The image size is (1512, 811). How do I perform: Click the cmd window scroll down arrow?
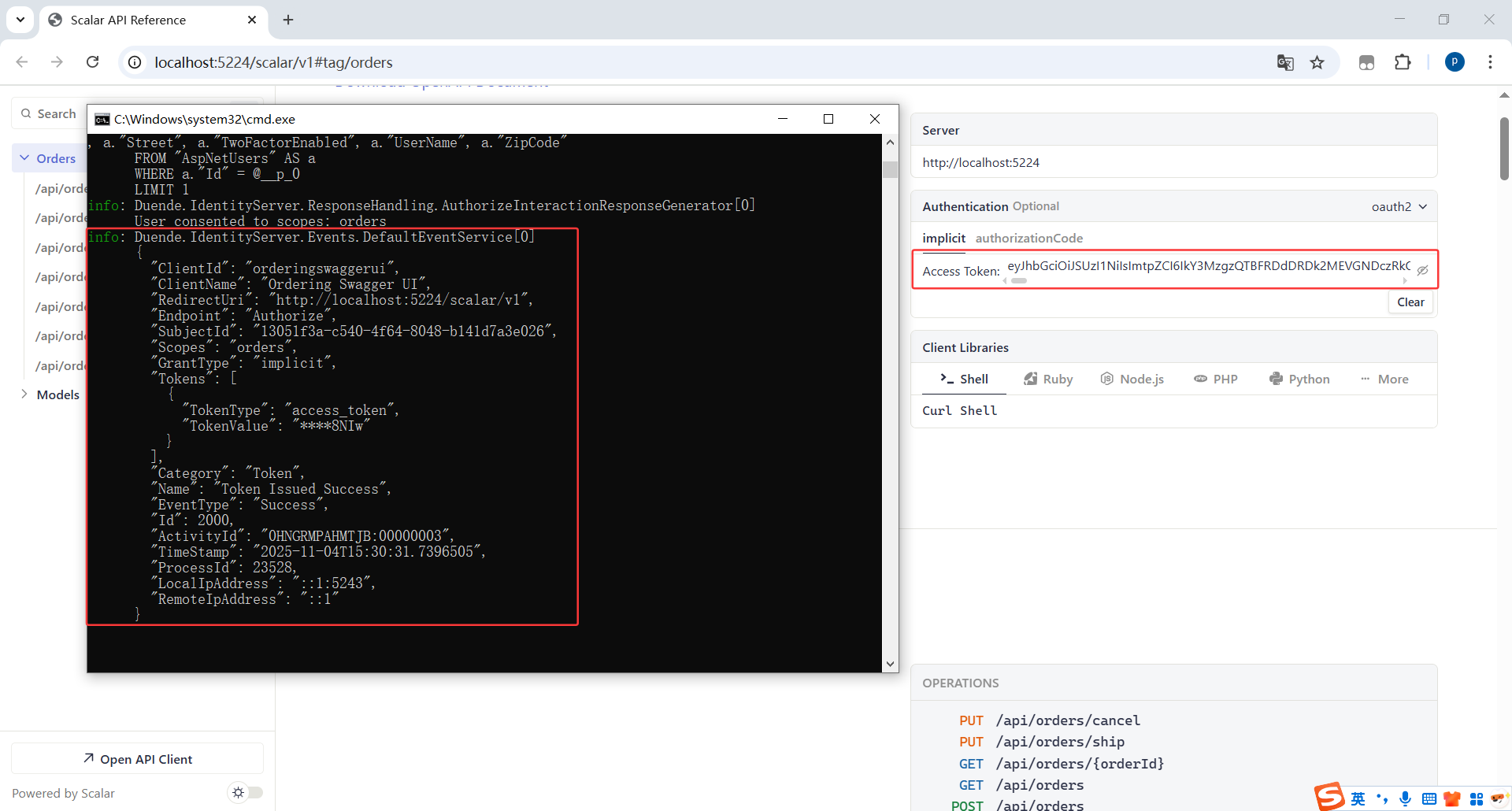tap(890, 664)
